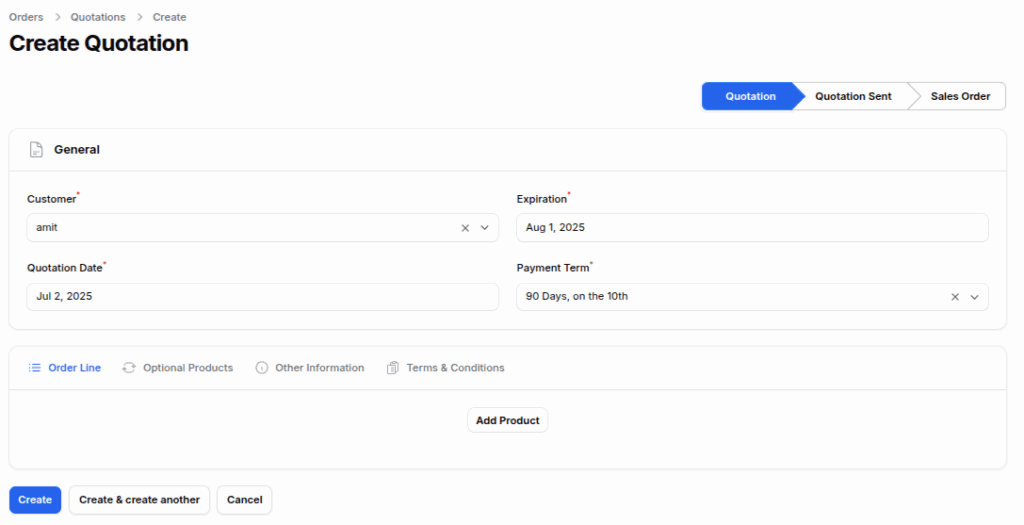The image size is (1024, 525).
Task: Switch to the Order Line tab
Action: (65, 368)
